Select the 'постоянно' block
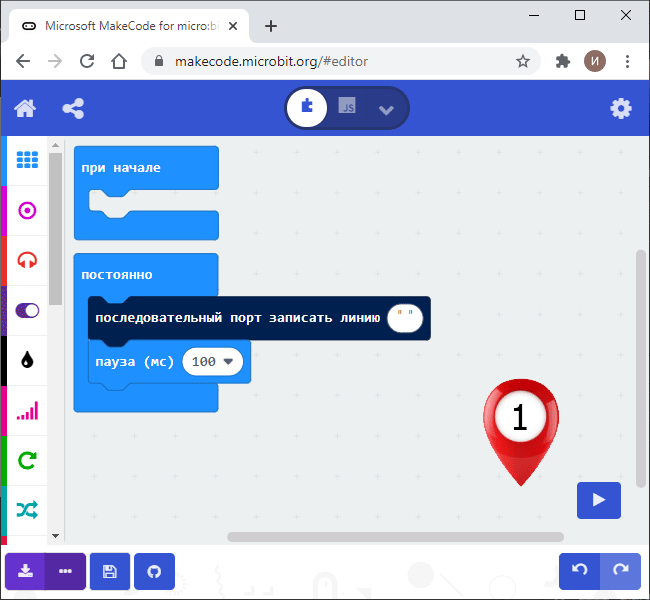The width and height of the screenshot is (650, 600). pos(146,274)
